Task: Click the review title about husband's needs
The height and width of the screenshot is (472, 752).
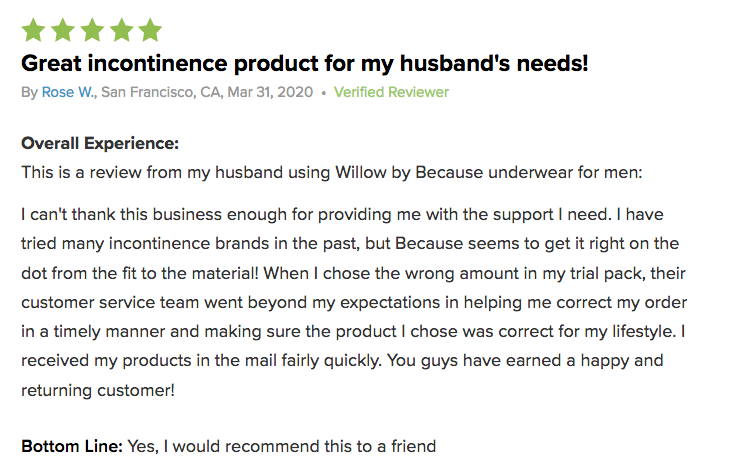Action: click(x=305, y=64)
